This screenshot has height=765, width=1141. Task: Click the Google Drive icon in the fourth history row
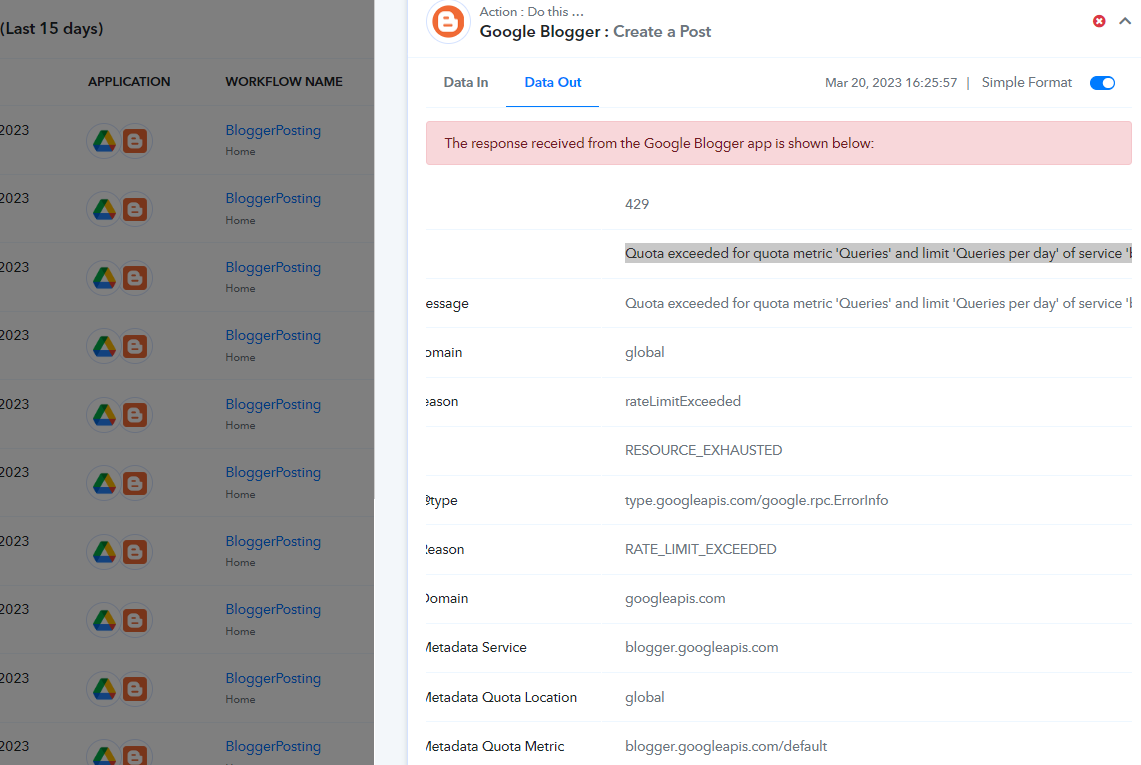(x=104, y=346)
